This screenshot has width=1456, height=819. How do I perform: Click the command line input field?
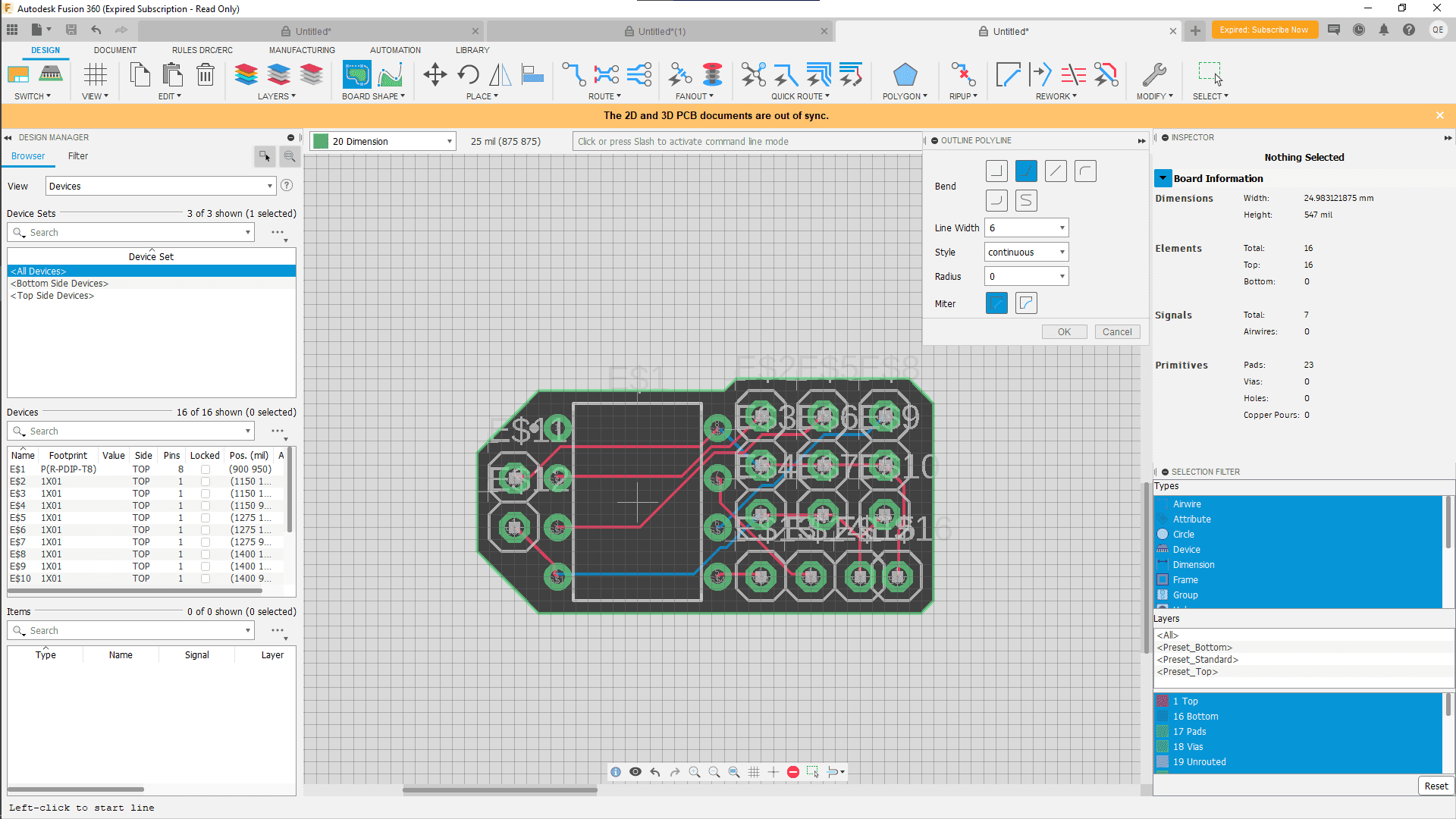click(x=747, y=141)
